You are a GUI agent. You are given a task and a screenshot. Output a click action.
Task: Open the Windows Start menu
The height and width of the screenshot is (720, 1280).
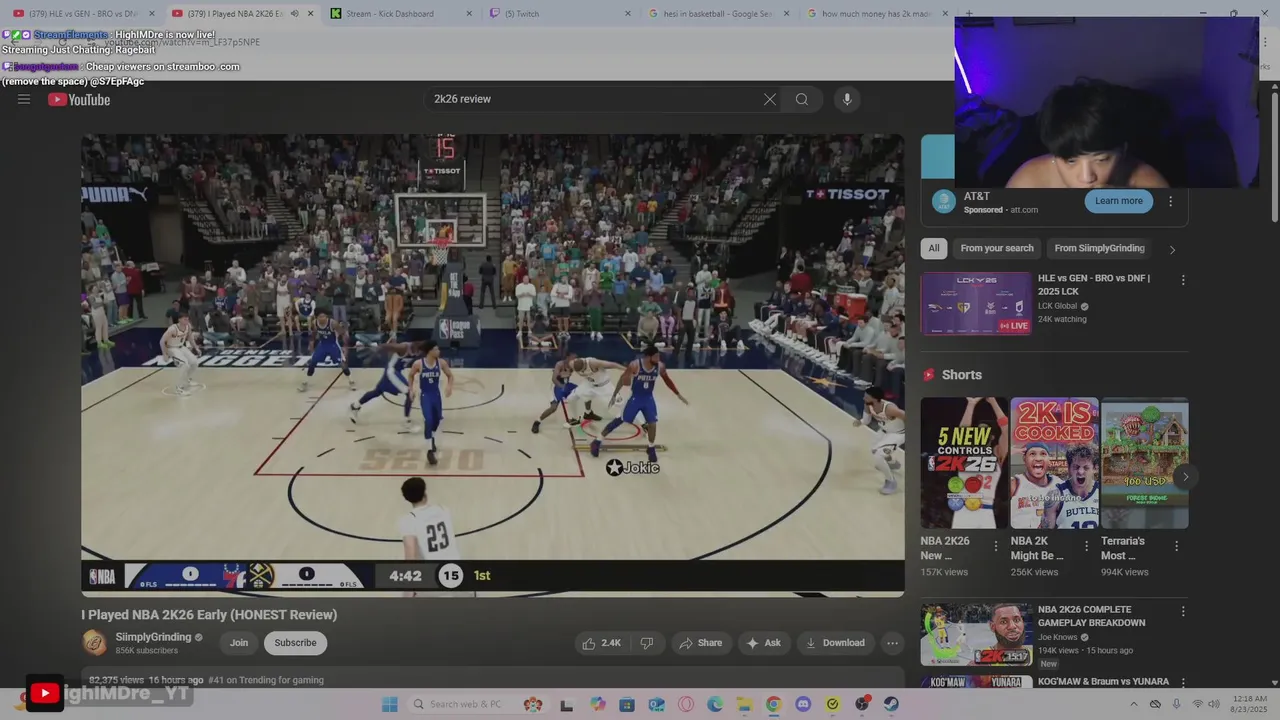[390, 704]
